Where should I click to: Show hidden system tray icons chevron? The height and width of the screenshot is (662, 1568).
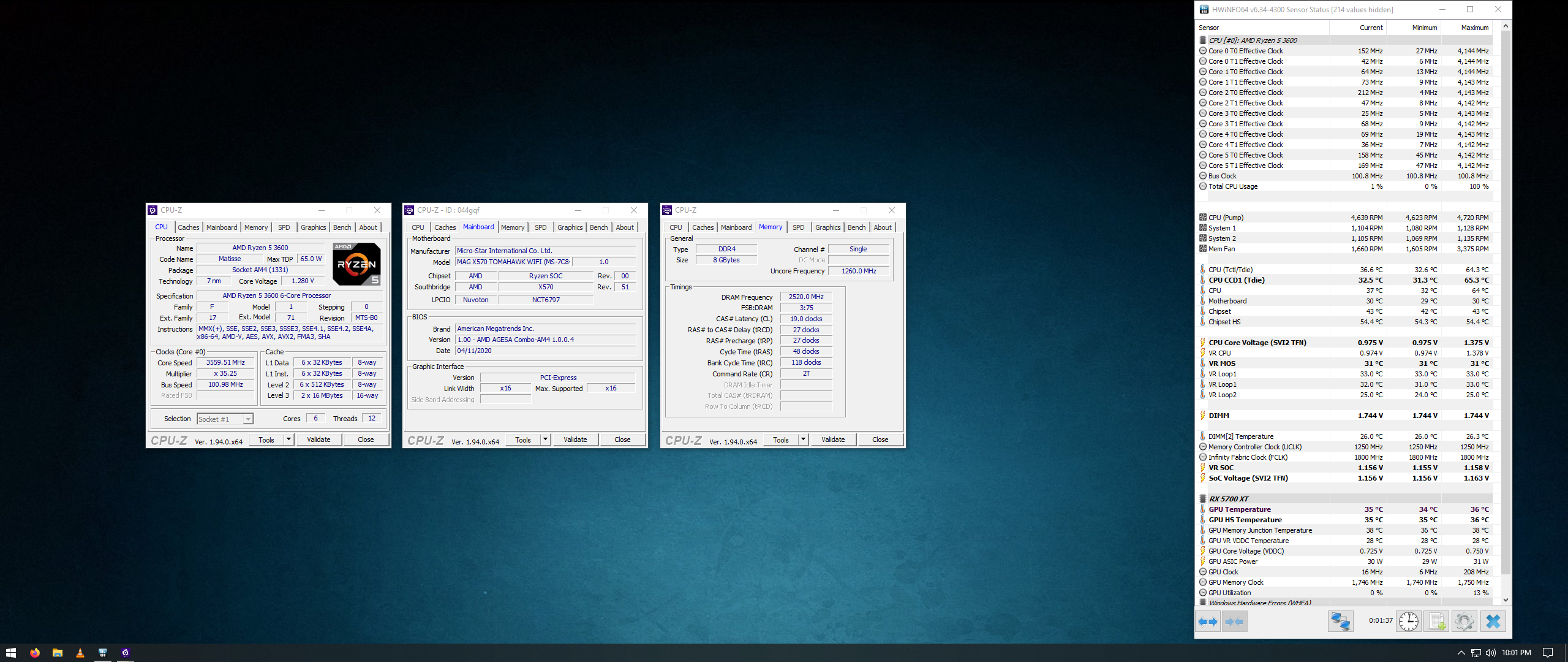[x=1461, y=653]
